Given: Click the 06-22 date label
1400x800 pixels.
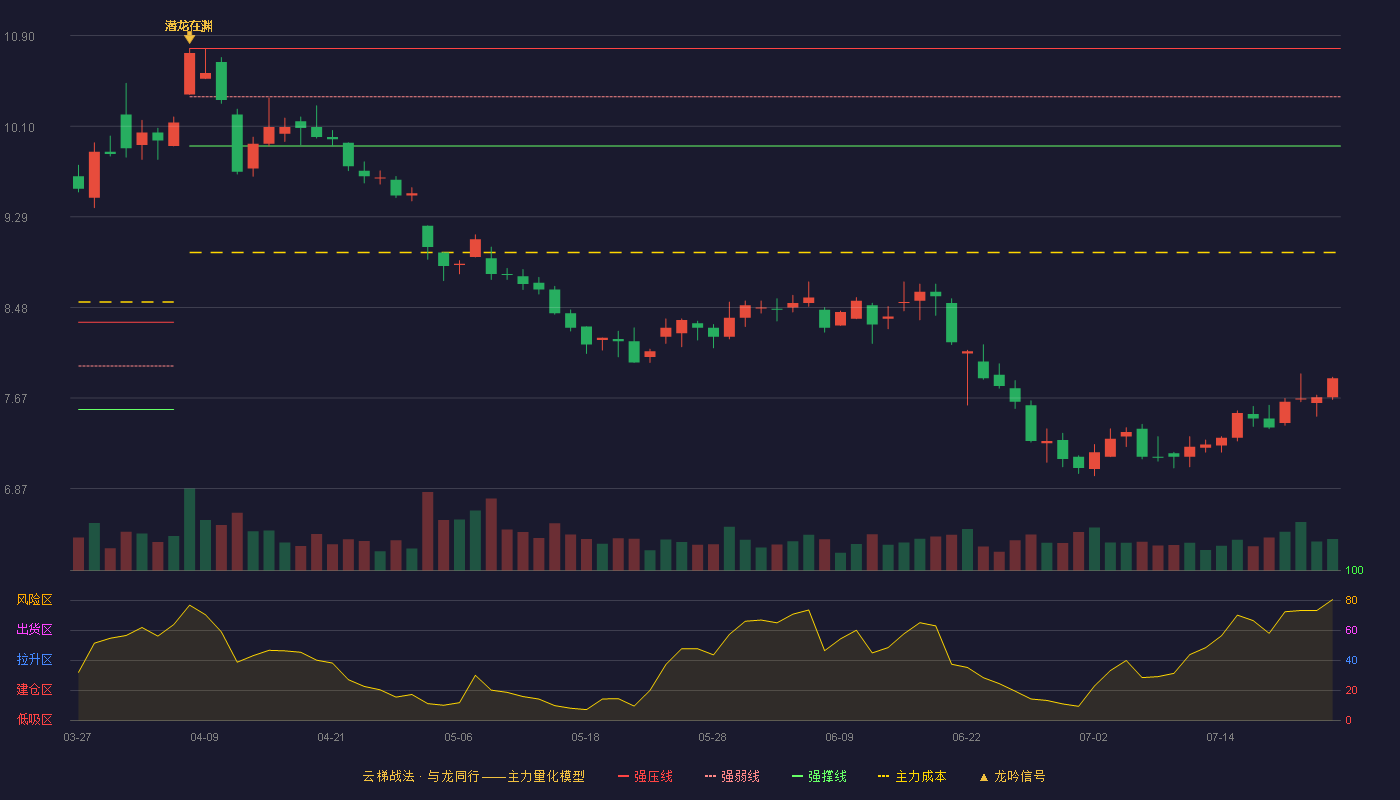Looking at the screenshot, I should coord(966,737).
